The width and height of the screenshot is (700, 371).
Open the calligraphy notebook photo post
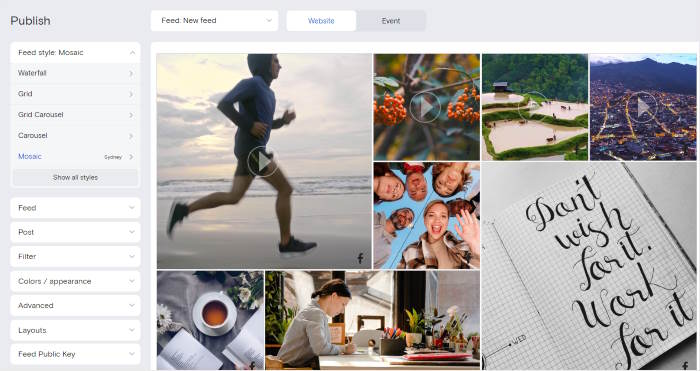pos(589,267)
